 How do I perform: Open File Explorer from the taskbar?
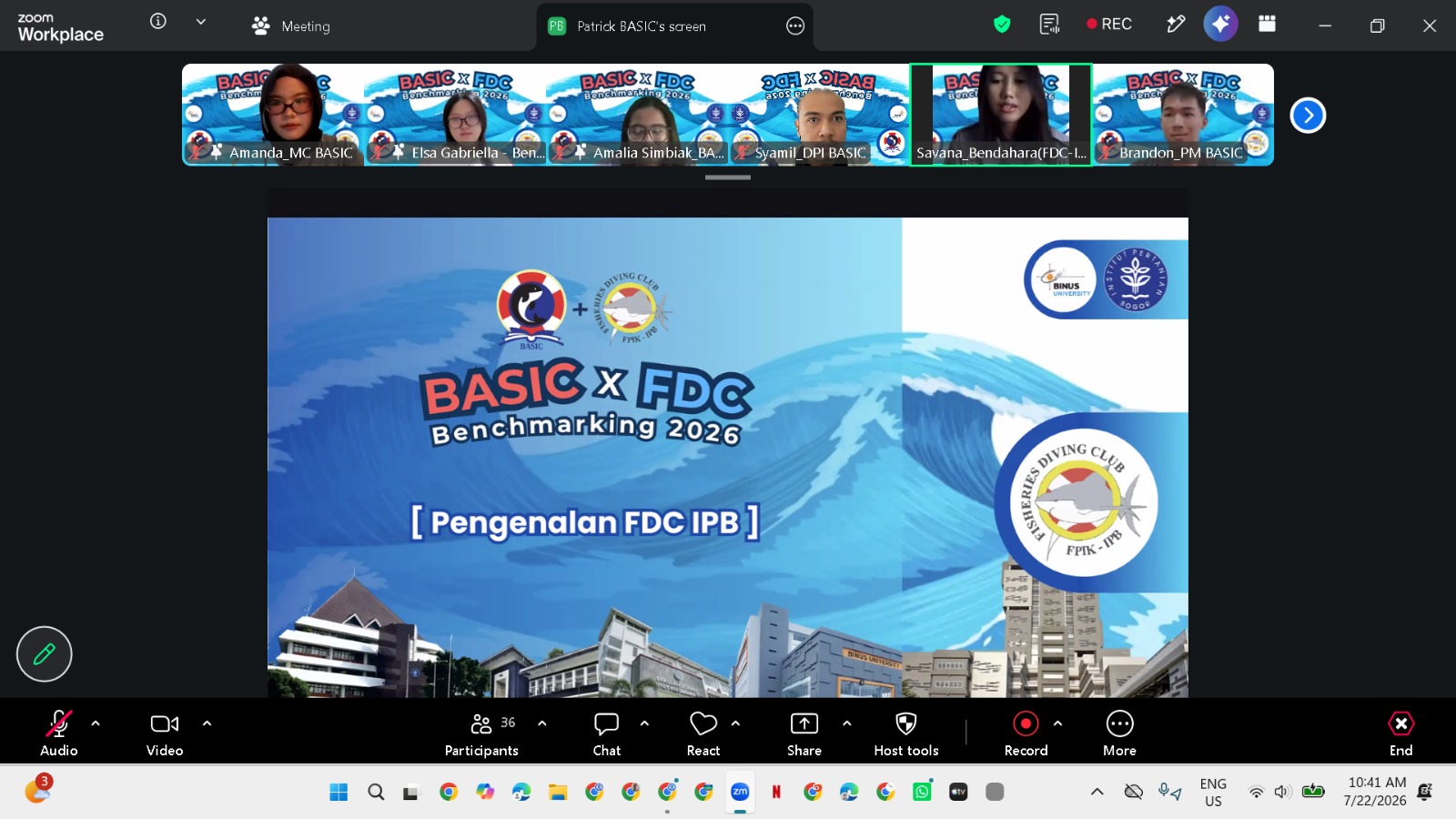tap(558, 792)
